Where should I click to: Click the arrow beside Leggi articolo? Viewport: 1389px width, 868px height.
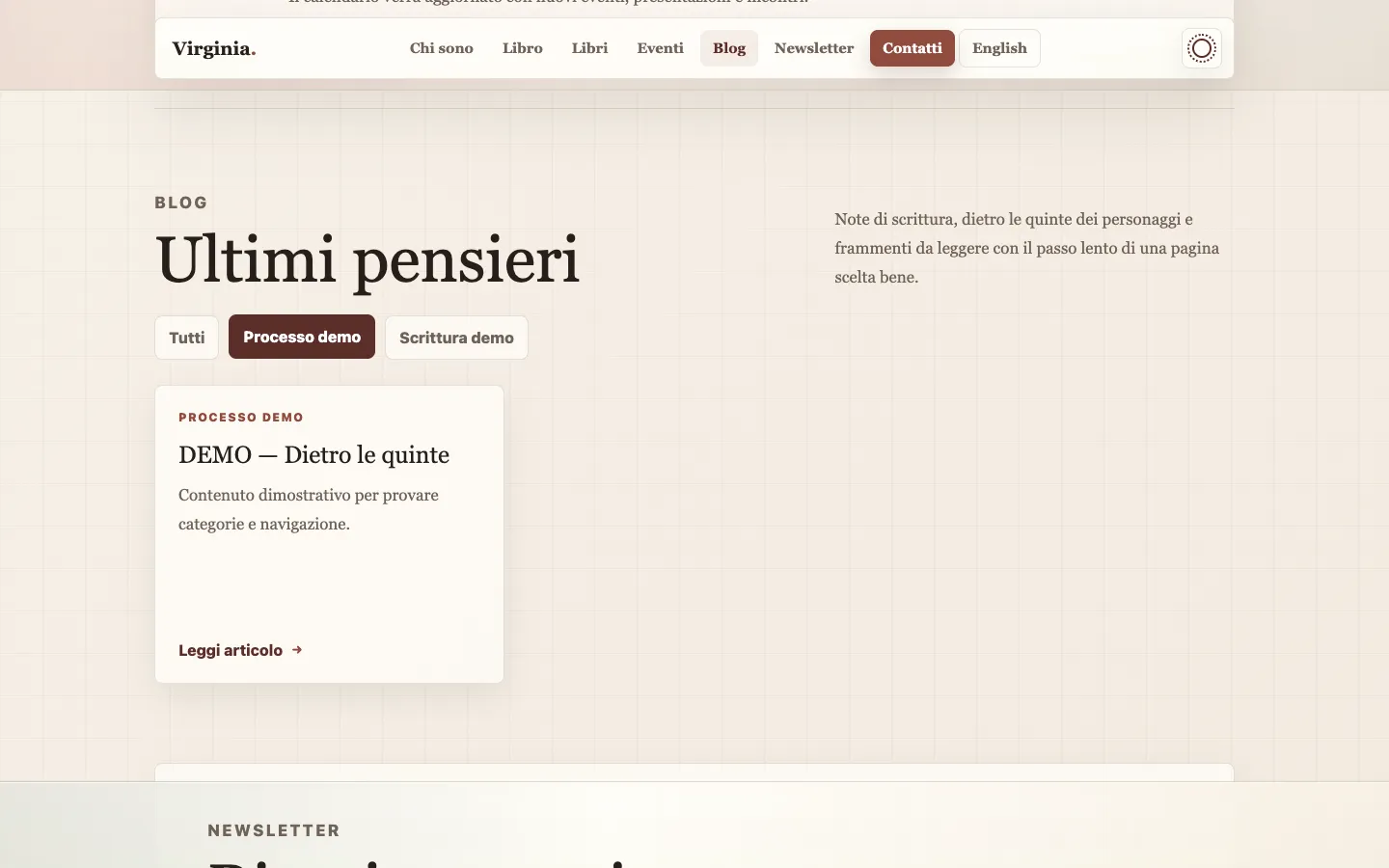297,650
